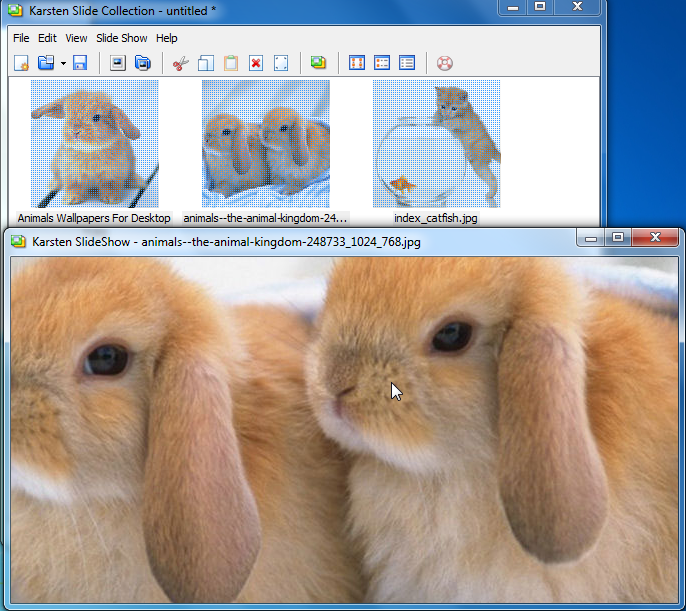Switch to large thumbnails view
Image resolution: width=686 pixels, height=611 pixels.
click(x=357, y=63)
